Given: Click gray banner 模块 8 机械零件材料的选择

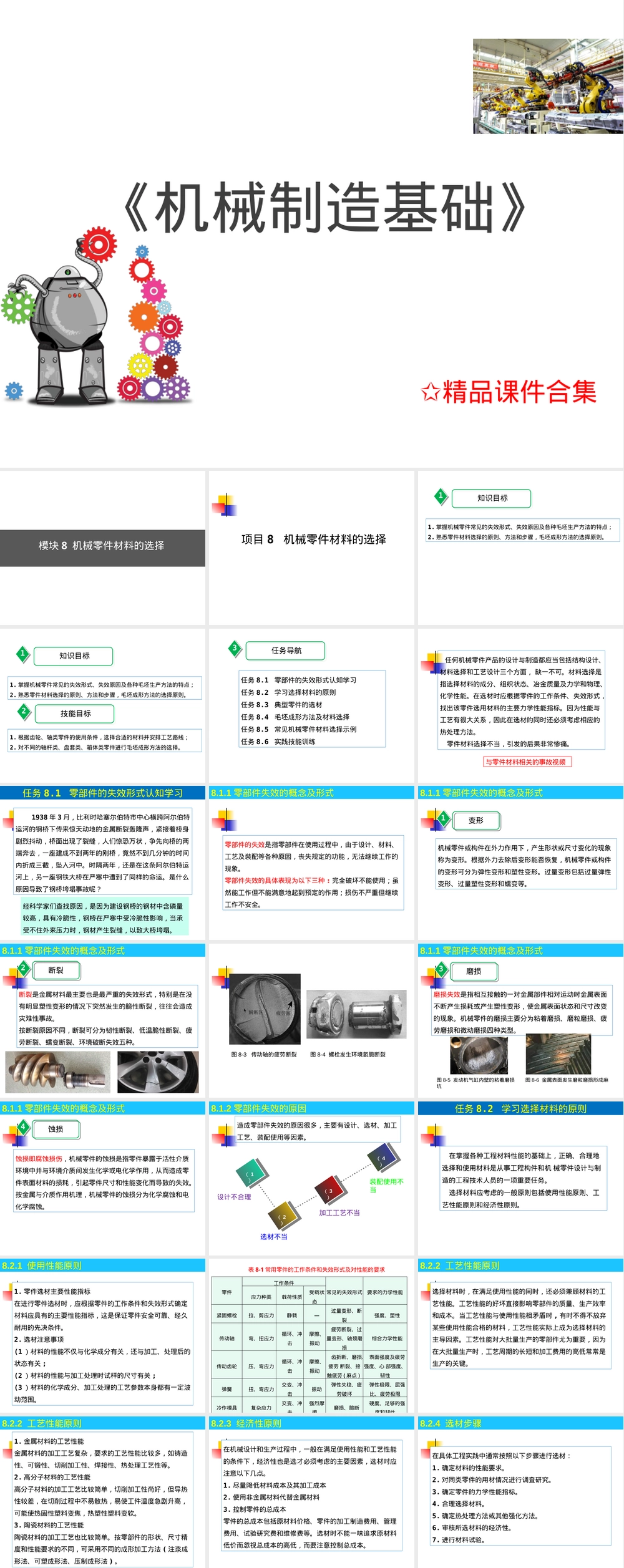Looking at the screenshot, I should 102,548.
